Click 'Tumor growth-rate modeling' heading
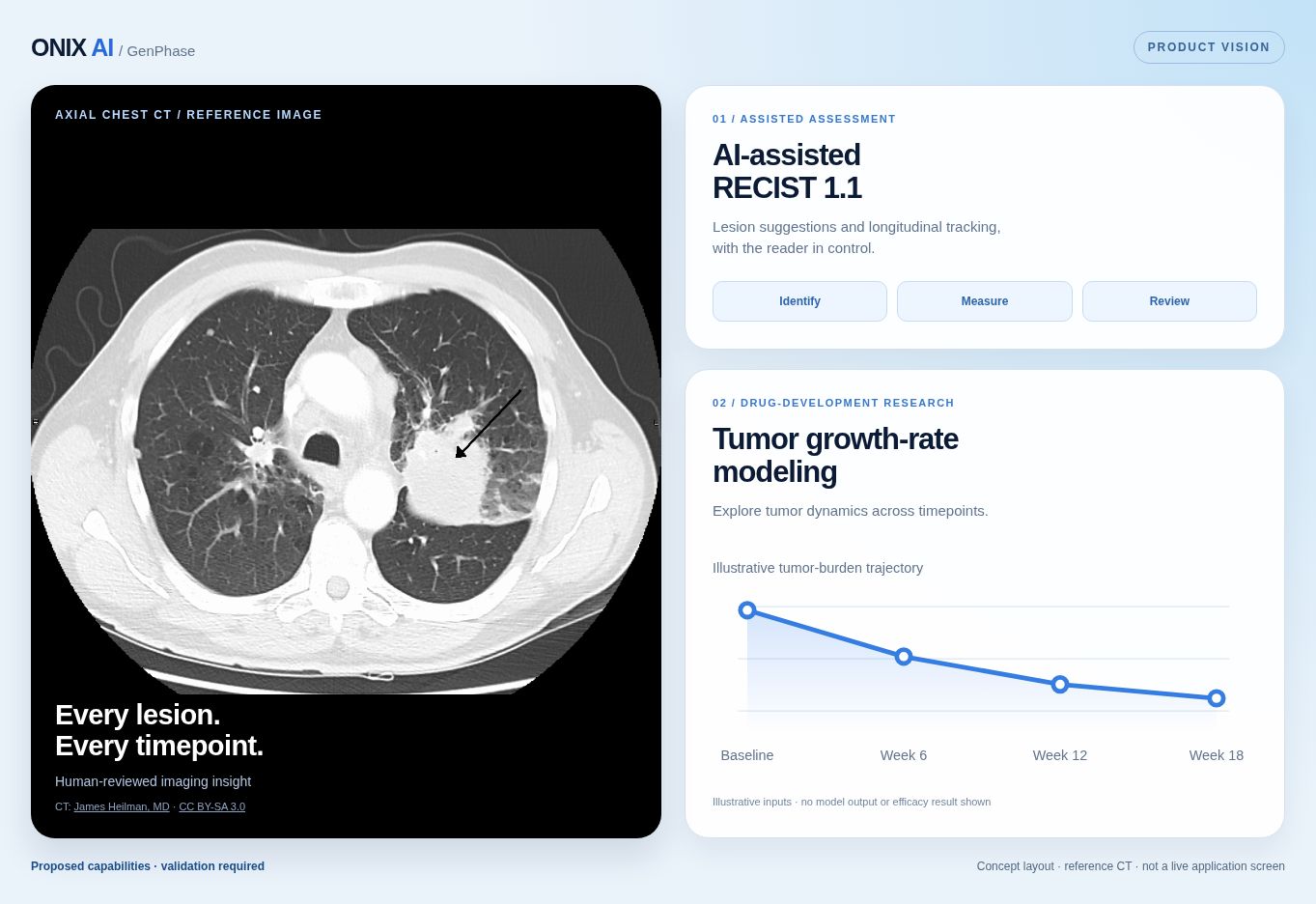The width and height of the screenshot is (1316, 904). pyautogui.click(x=835, y=455)
